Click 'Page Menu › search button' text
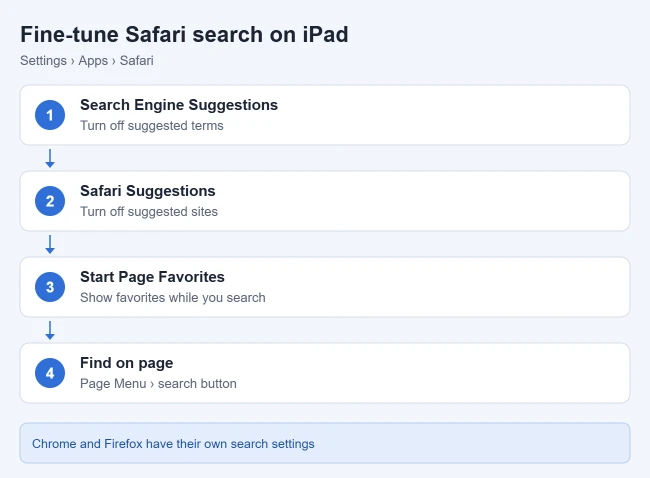The width and height of the screenshot is (650, 478). [x=158, y=383]
